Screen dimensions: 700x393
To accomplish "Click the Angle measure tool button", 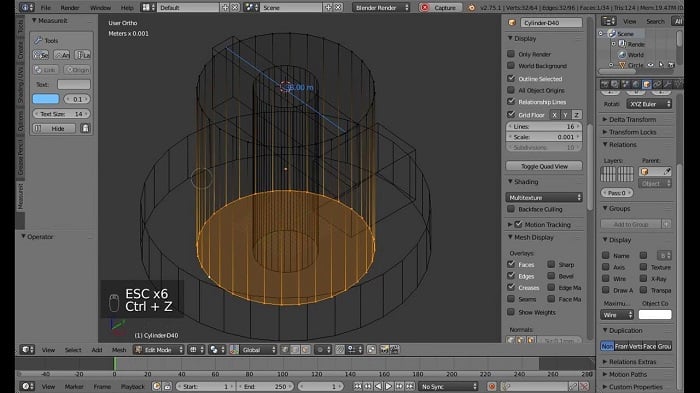I will 62,55.
